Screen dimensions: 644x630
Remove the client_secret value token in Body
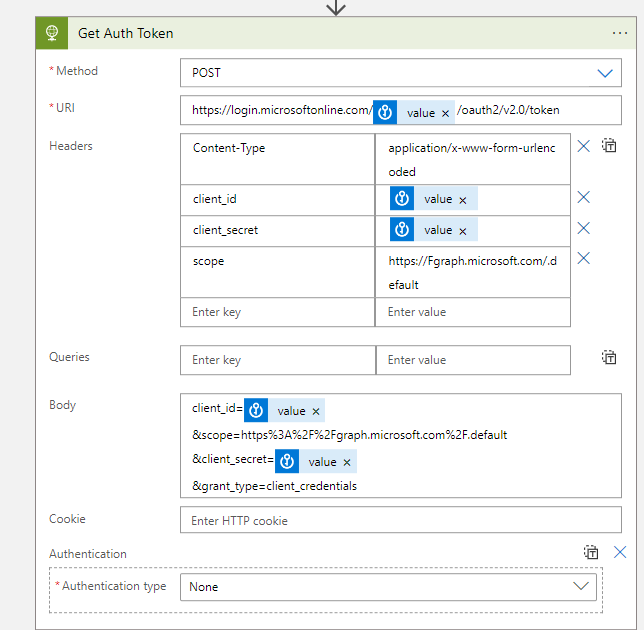tap(347, 463)
